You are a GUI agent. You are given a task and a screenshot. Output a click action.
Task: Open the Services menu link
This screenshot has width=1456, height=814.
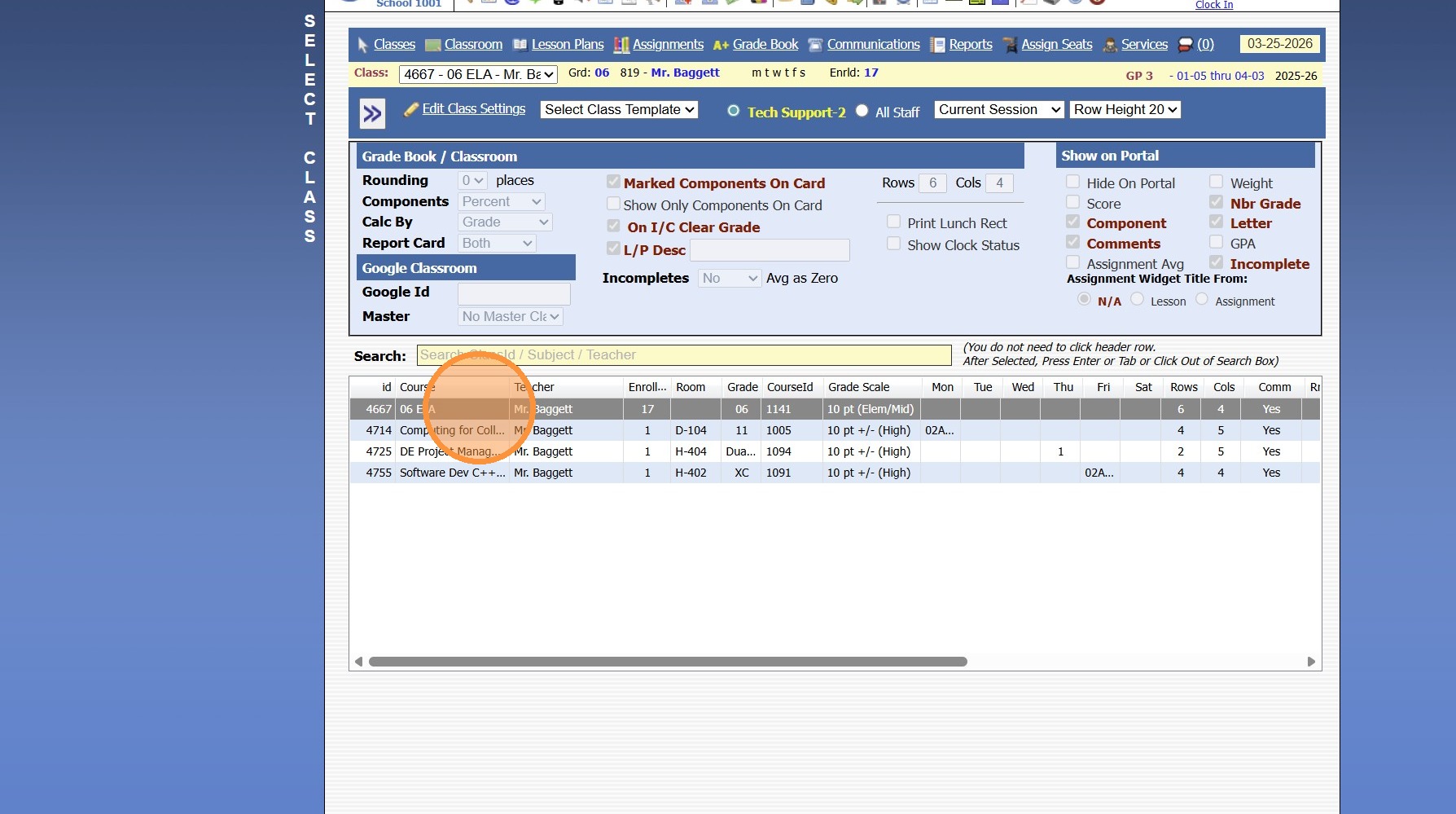click(1144, 45)
